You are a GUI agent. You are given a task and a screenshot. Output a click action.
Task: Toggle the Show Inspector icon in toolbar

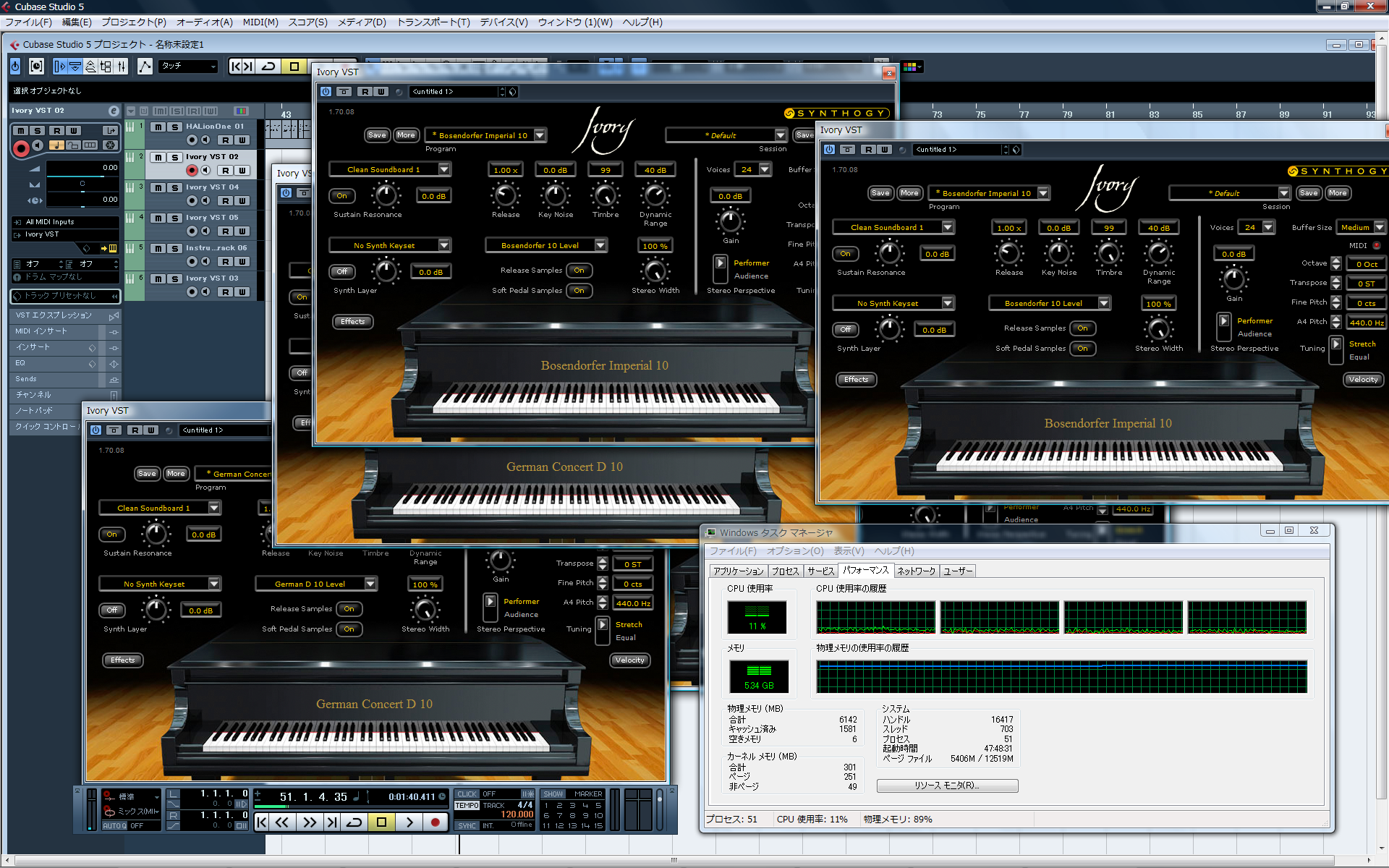60,67
